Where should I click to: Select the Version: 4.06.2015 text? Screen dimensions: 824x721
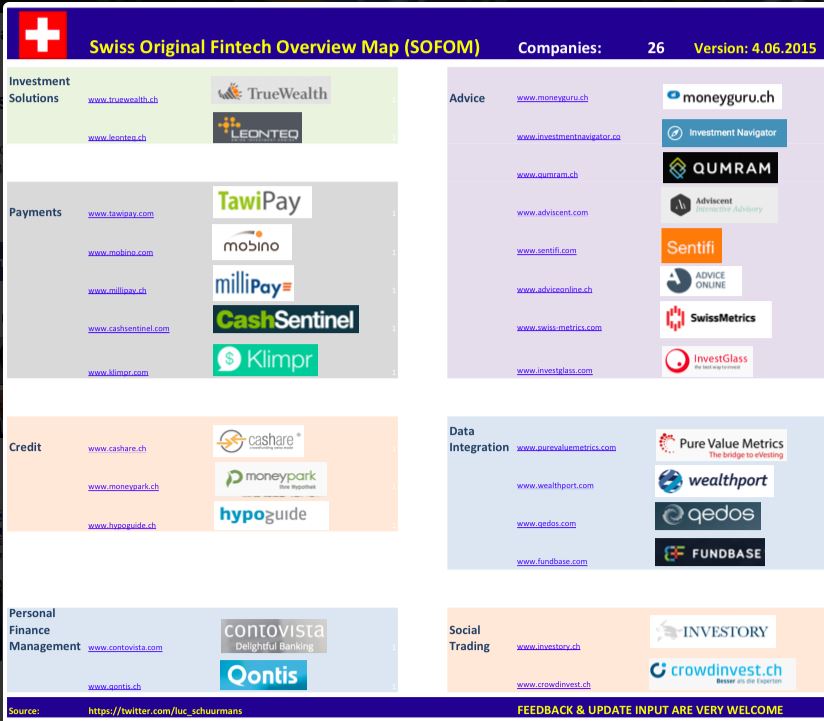click(755, 48)
